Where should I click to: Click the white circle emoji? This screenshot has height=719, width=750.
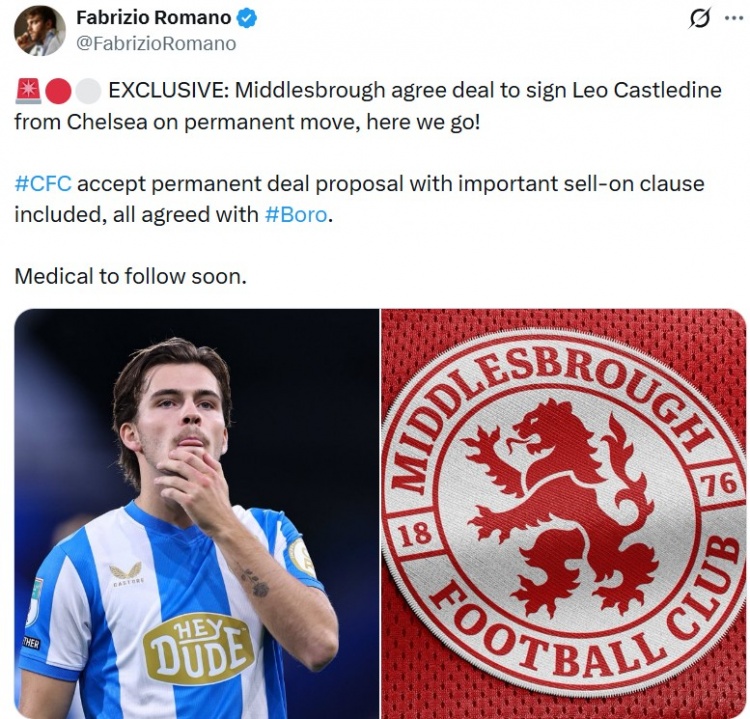88,91
